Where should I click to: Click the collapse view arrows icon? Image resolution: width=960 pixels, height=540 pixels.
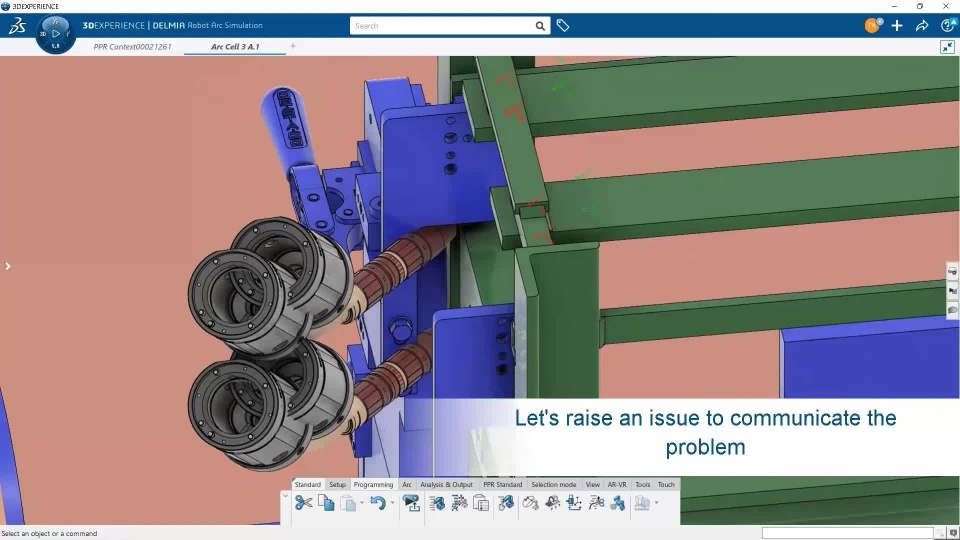point(947,47)
